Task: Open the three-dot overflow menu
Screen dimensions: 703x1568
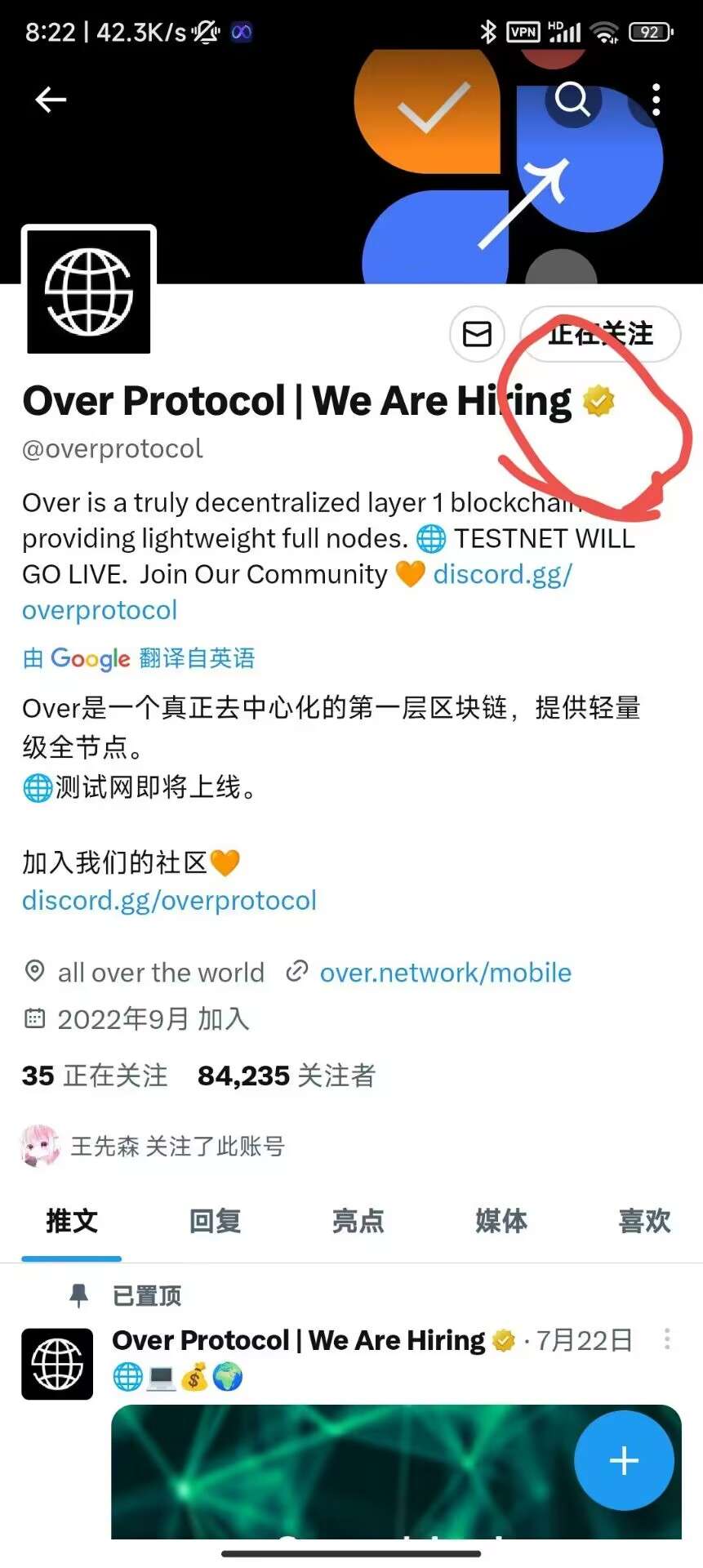Action: 656,100
